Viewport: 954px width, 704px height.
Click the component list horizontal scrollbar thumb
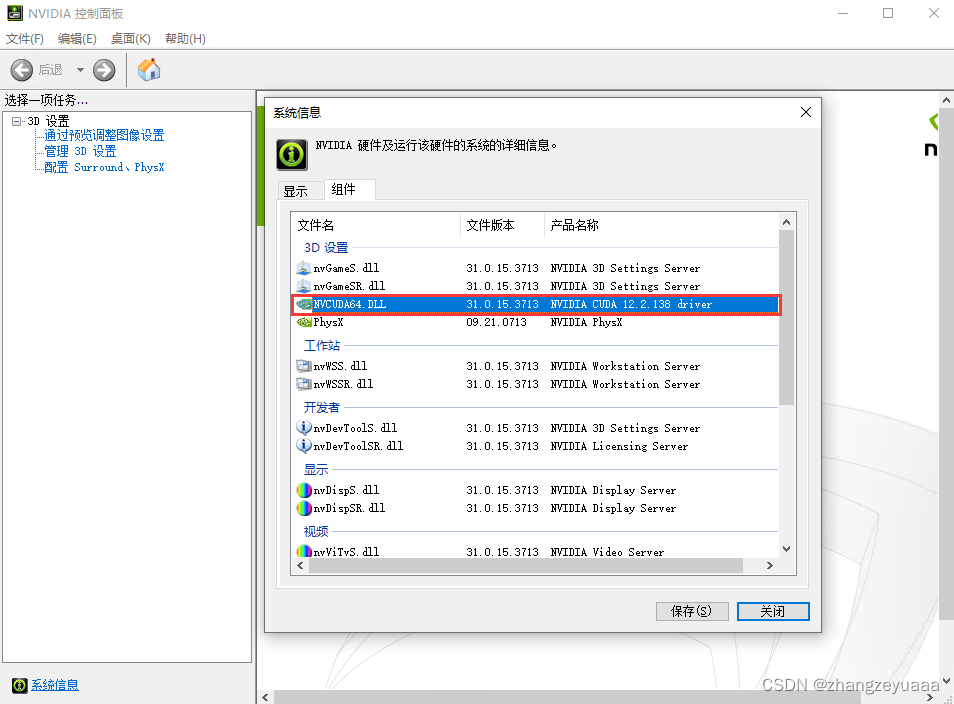pyautogui.click(x=526, y=565)
